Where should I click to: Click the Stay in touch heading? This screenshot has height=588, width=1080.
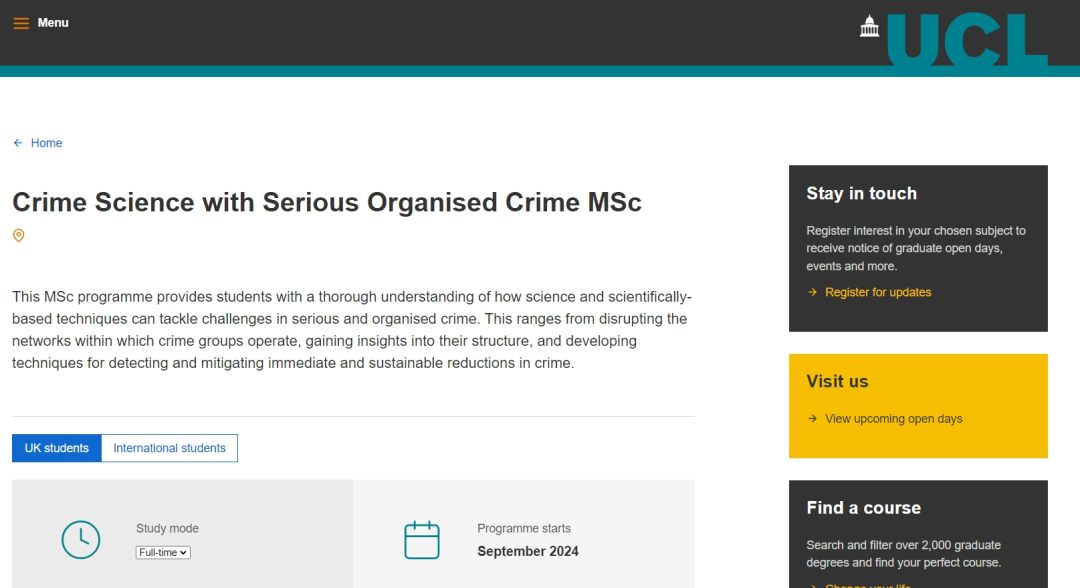861,193
